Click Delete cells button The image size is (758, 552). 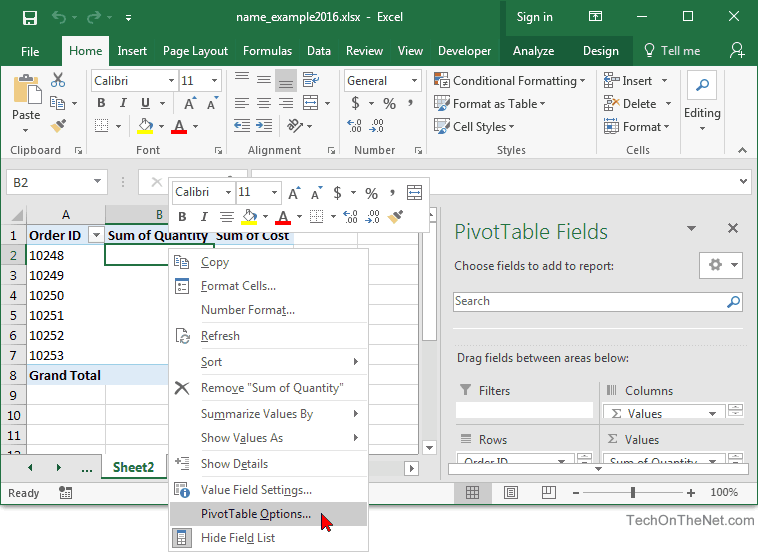tap(630, 103)
